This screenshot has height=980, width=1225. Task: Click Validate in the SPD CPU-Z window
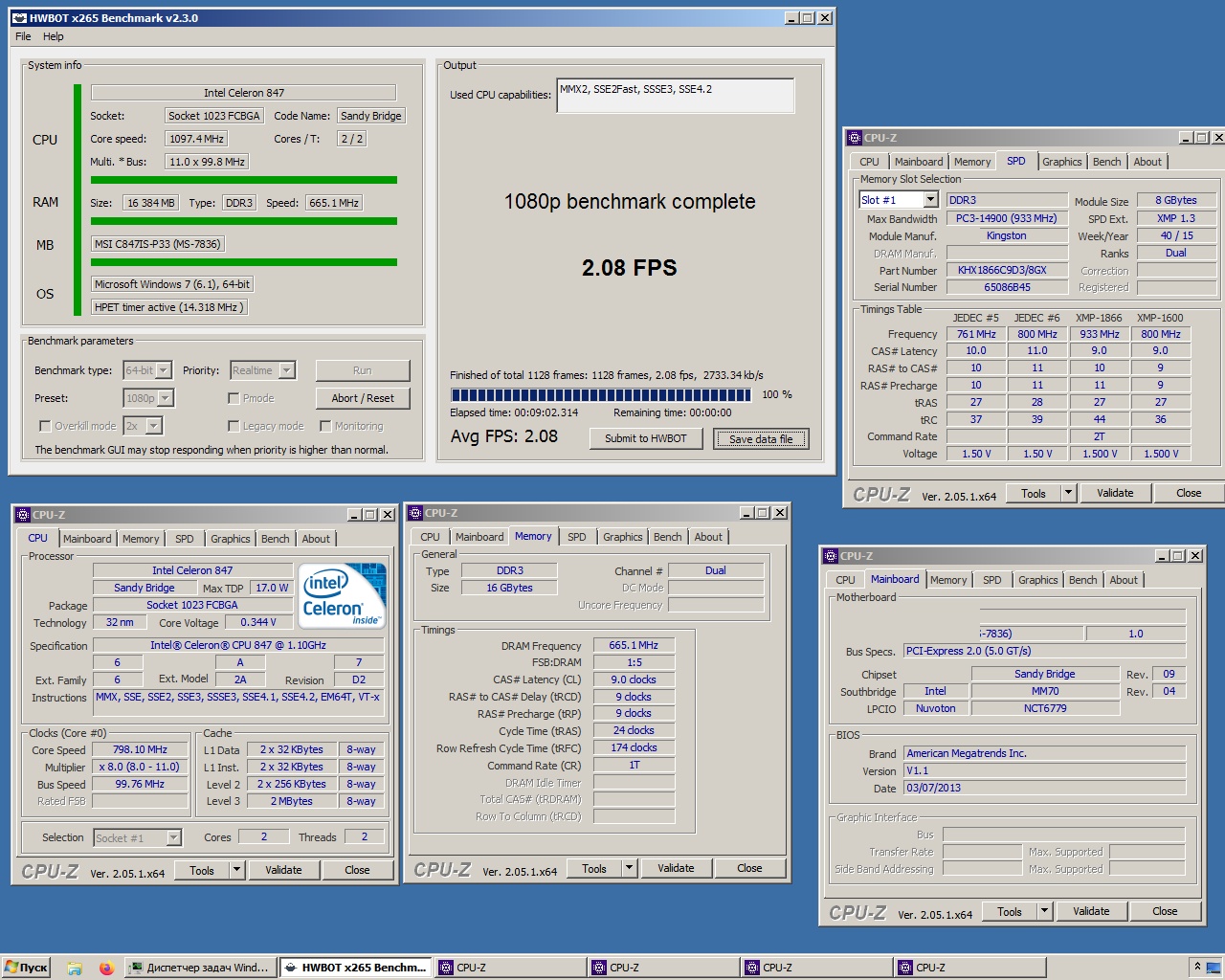click(1115, 493)
